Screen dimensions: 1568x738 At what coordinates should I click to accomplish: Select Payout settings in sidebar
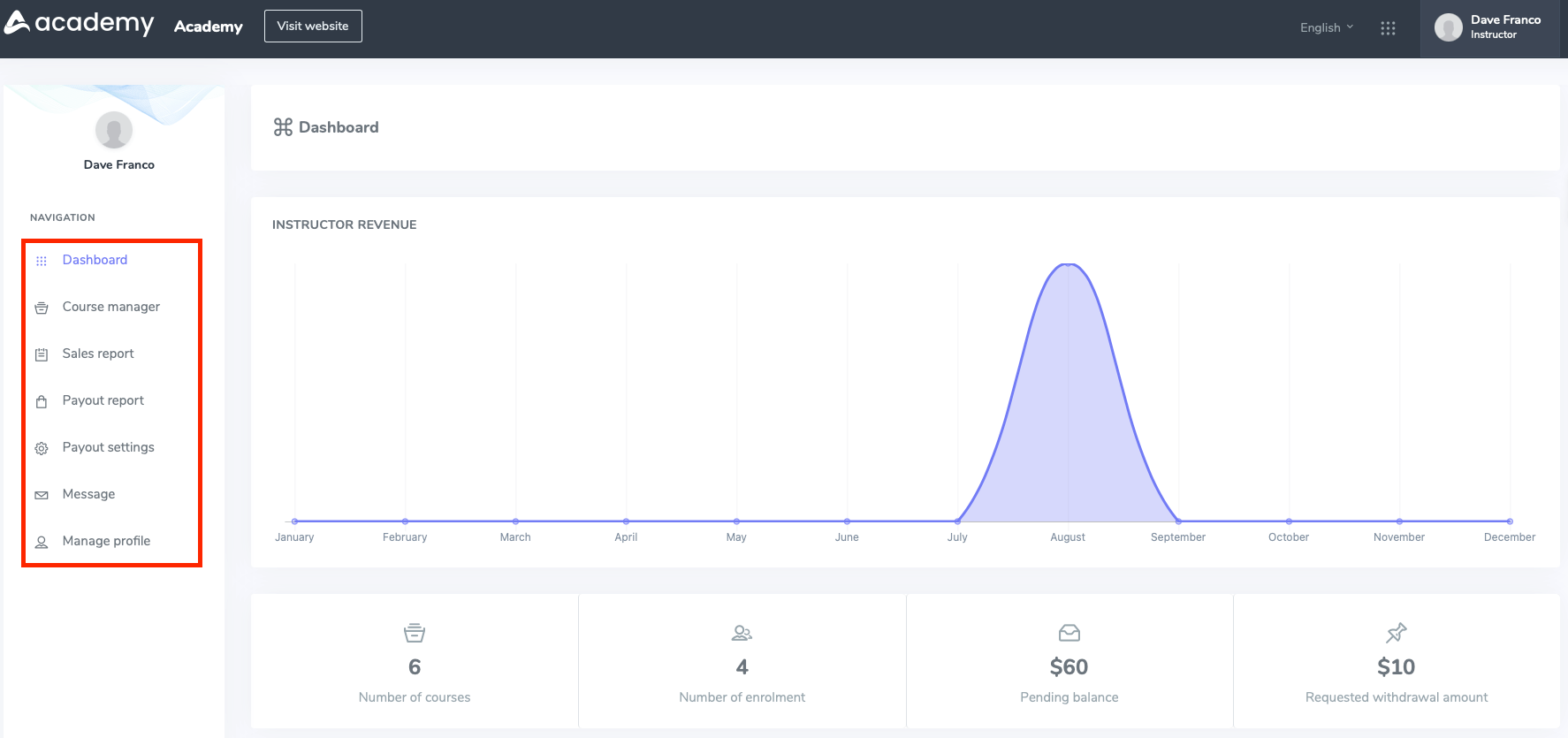coord(109,447)
